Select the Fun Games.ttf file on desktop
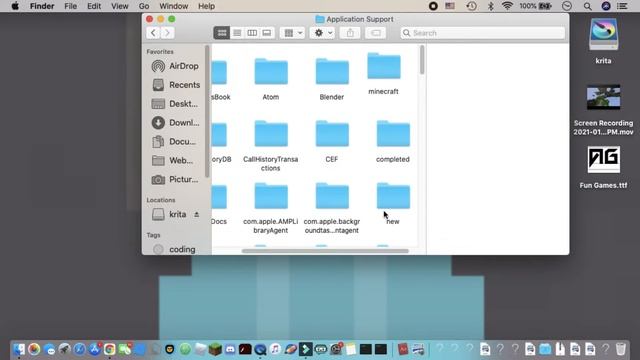Viewport: 640px width, 360px height. 603,160
